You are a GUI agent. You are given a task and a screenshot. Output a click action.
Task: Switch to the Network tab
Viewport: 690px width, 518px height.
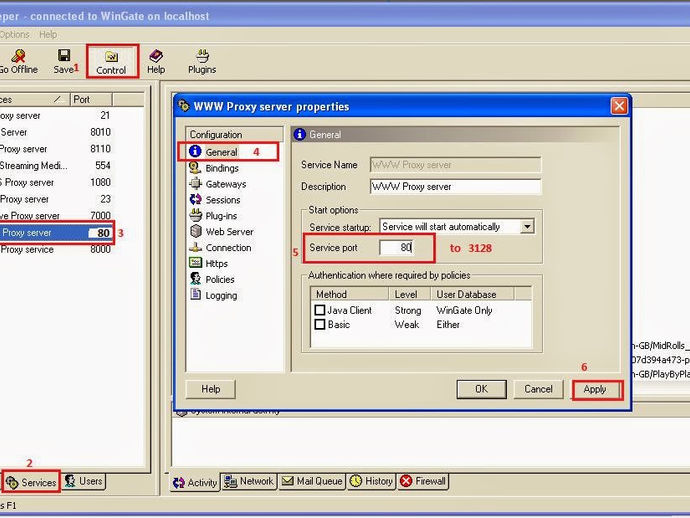(249, 481)
